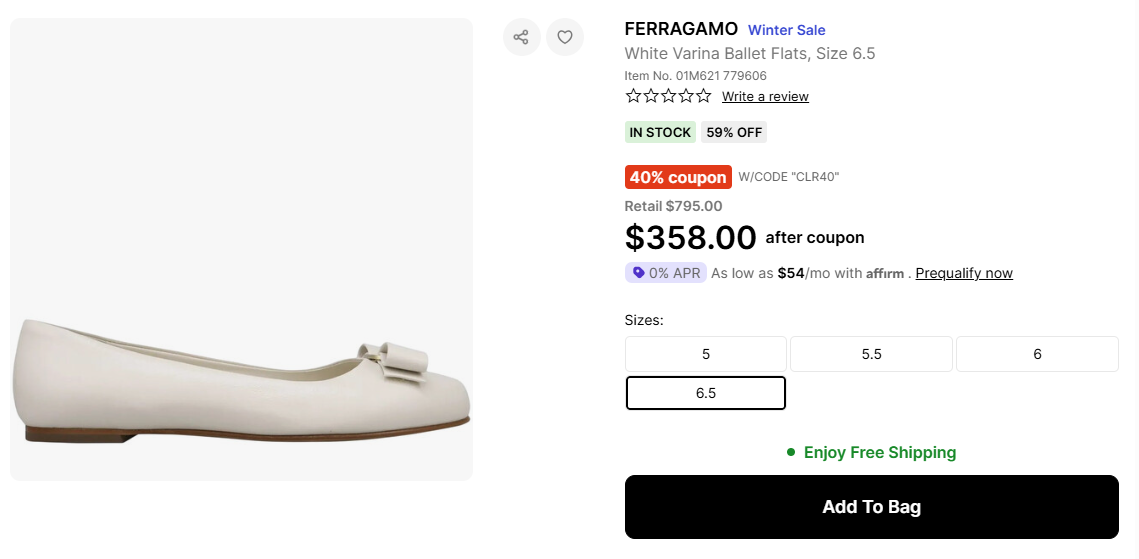Choose size 5.5 option
Viewport: 1139px width, 559px height.
(x=871, y=354)
